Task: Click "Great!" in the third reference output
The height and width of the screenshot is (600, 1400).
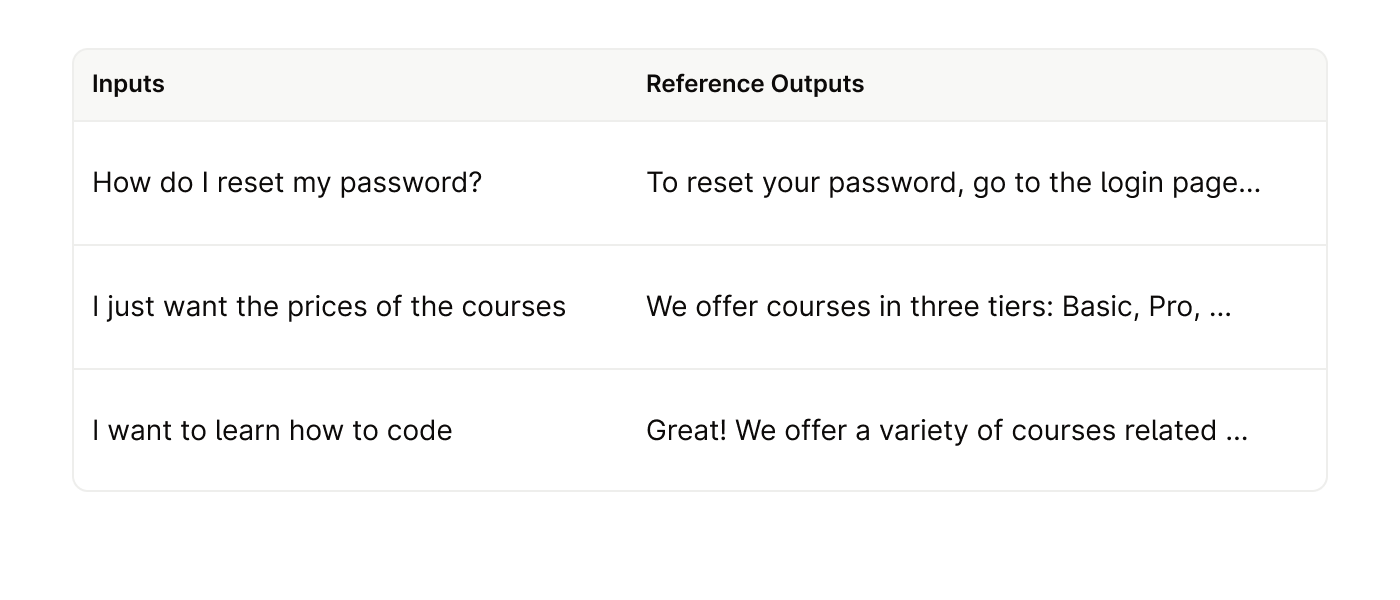Action: point(681,431)
